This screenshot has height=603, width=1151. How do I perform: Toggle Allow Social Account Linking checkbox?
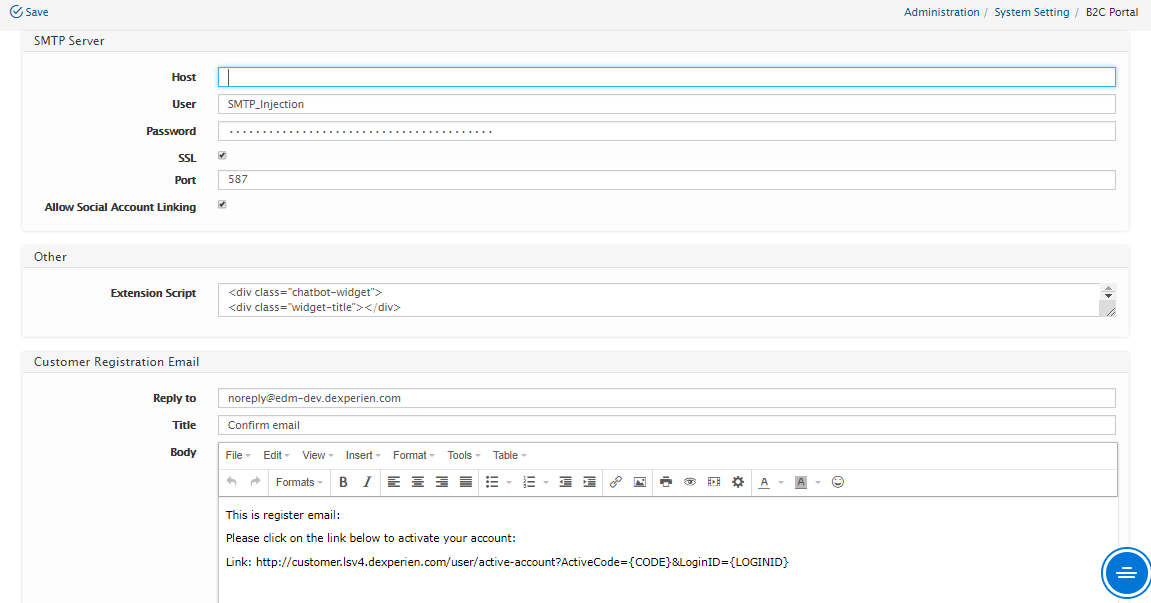222,205
